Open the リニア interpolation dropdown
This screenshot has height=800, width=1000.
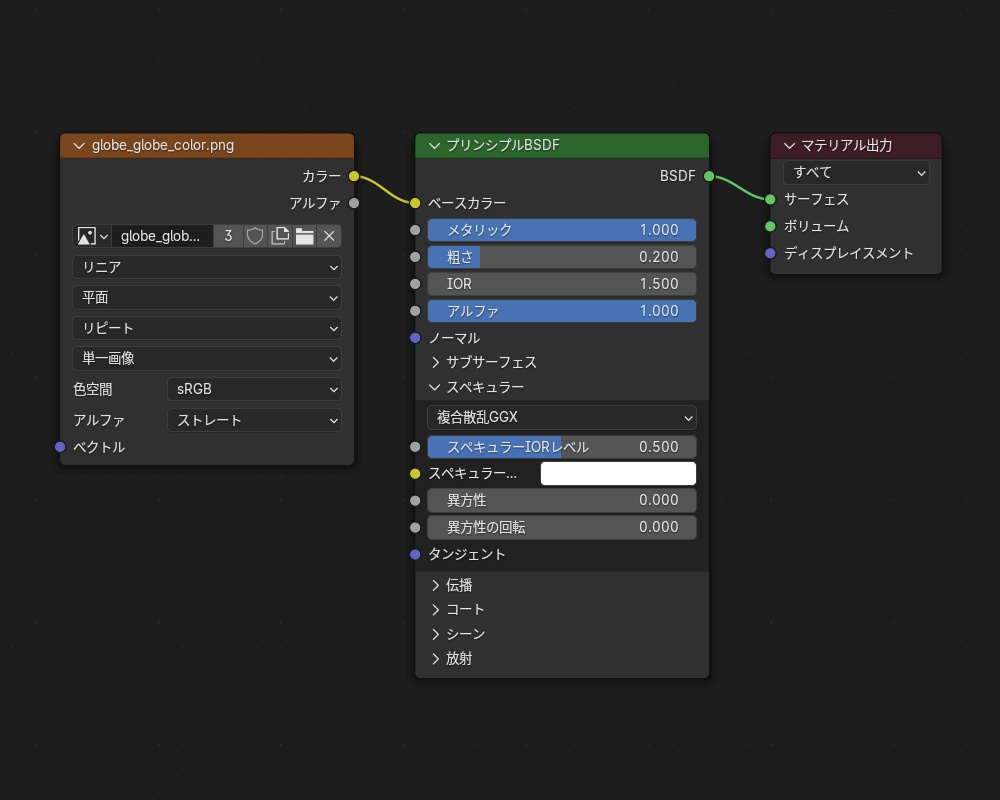206,268
